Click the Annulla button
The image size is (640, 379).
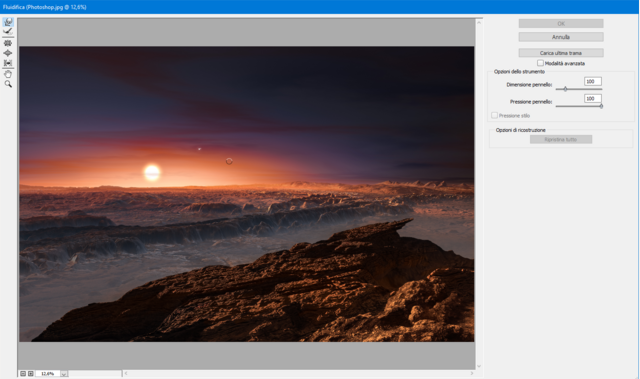tap(561, 37)
